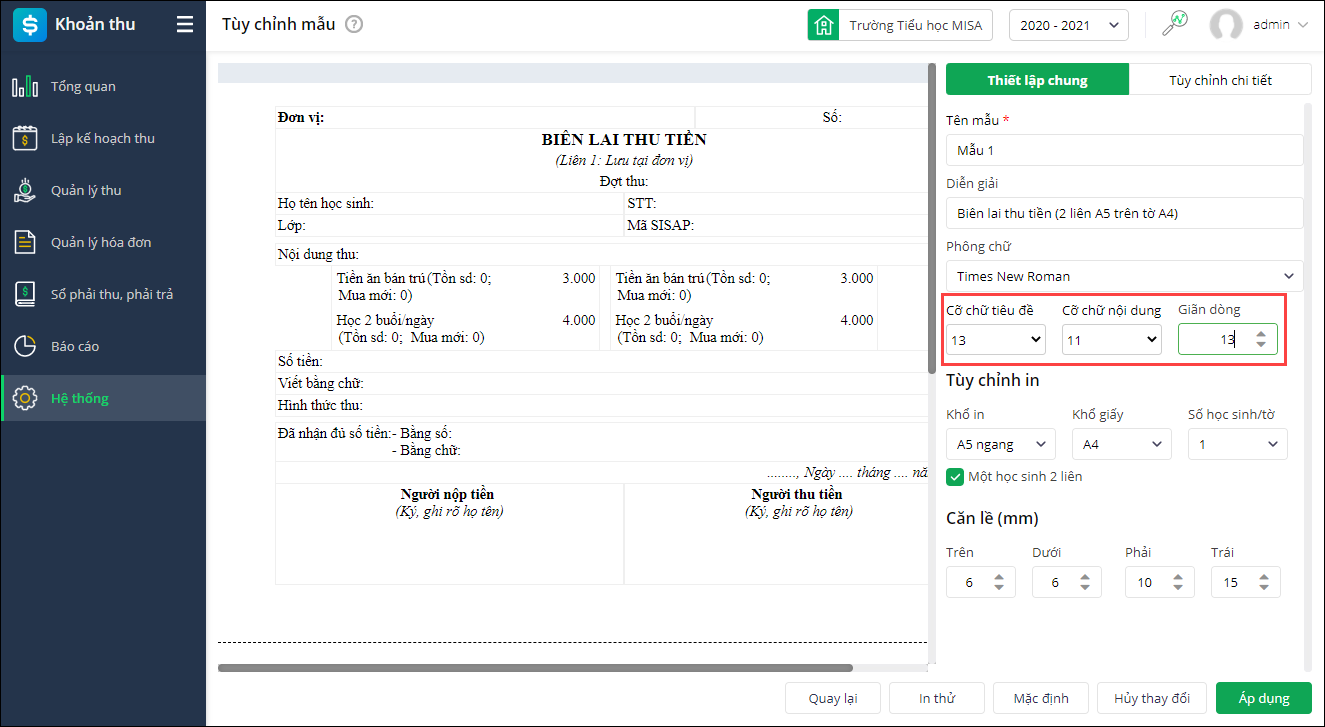Viewport: 1325px width, 727px height.
Task: Click the Sổ phải thu, phải trả book icon
Action: pyautogui.click(x=25, y=295)
